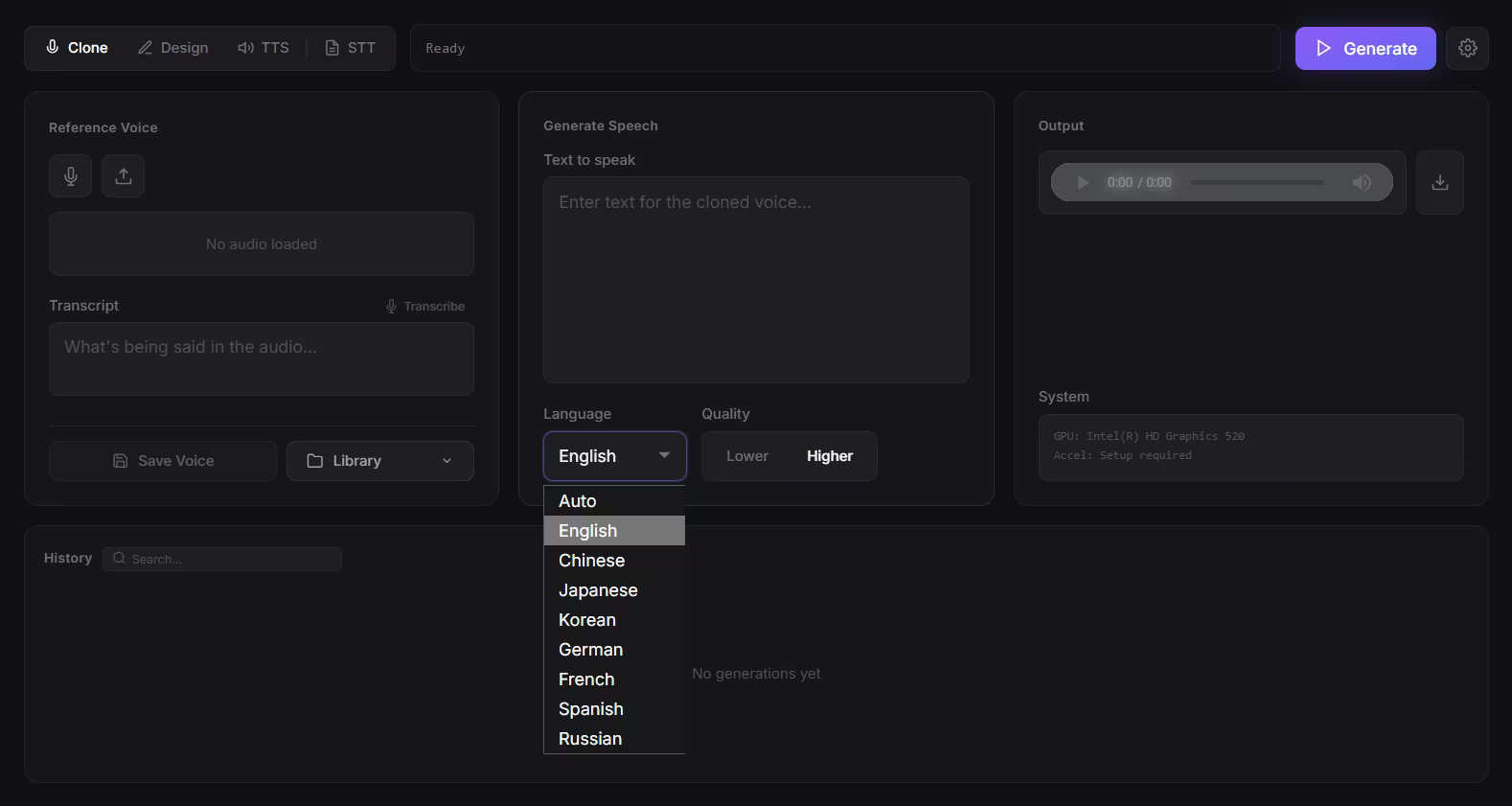Mute the output audio player volume

1362,182
